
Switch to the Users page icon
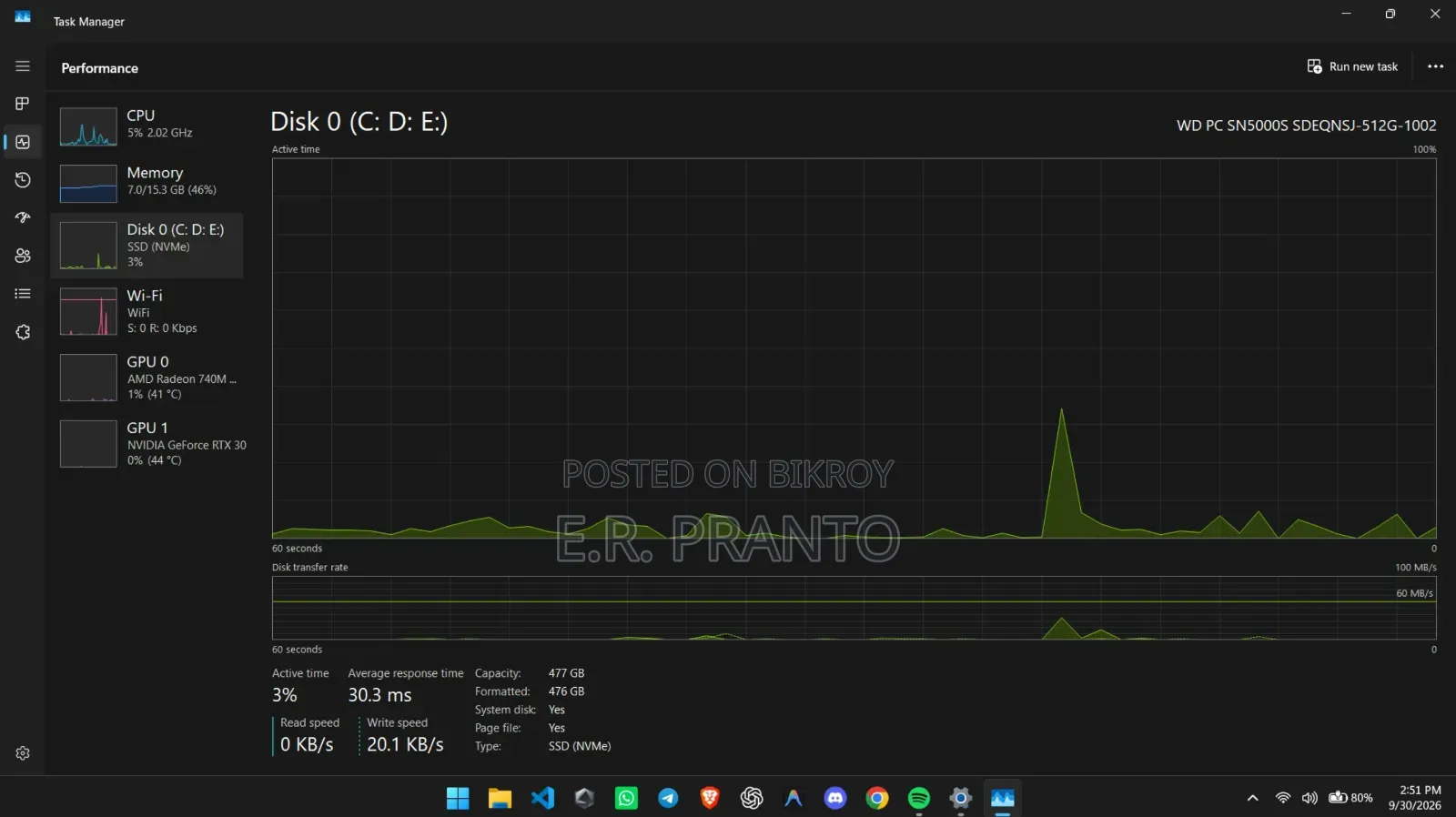point(23,256)
